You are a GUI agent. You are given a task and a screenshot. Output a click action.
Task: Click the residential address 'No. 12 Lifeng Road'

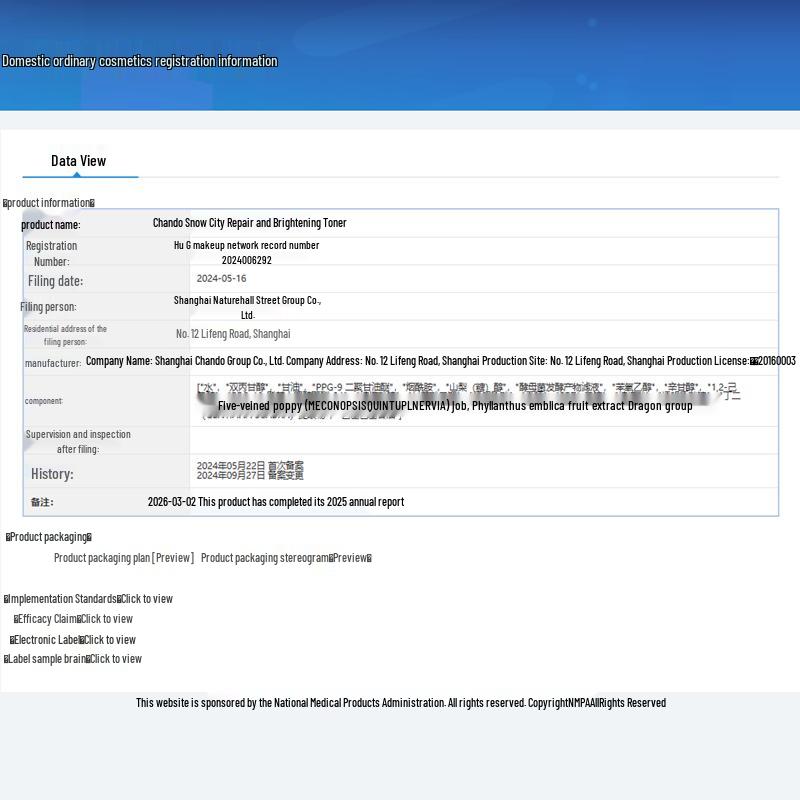click(233, 334)
